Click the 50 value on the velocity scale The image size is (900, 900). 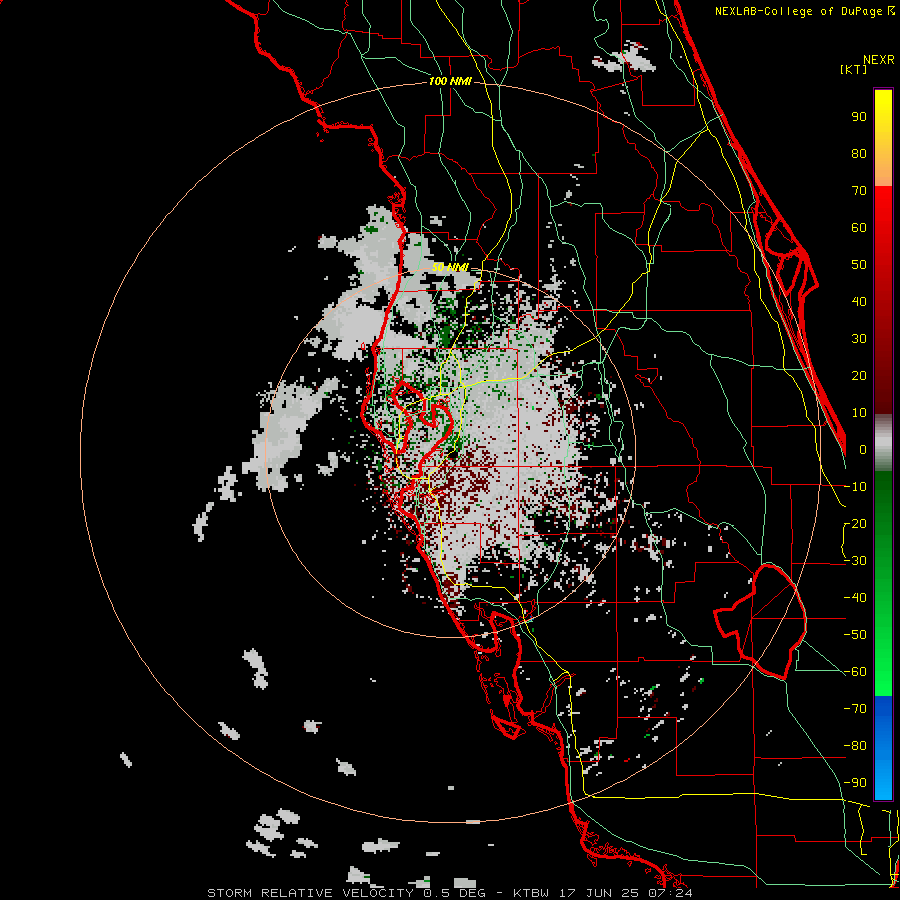(859, 265)
